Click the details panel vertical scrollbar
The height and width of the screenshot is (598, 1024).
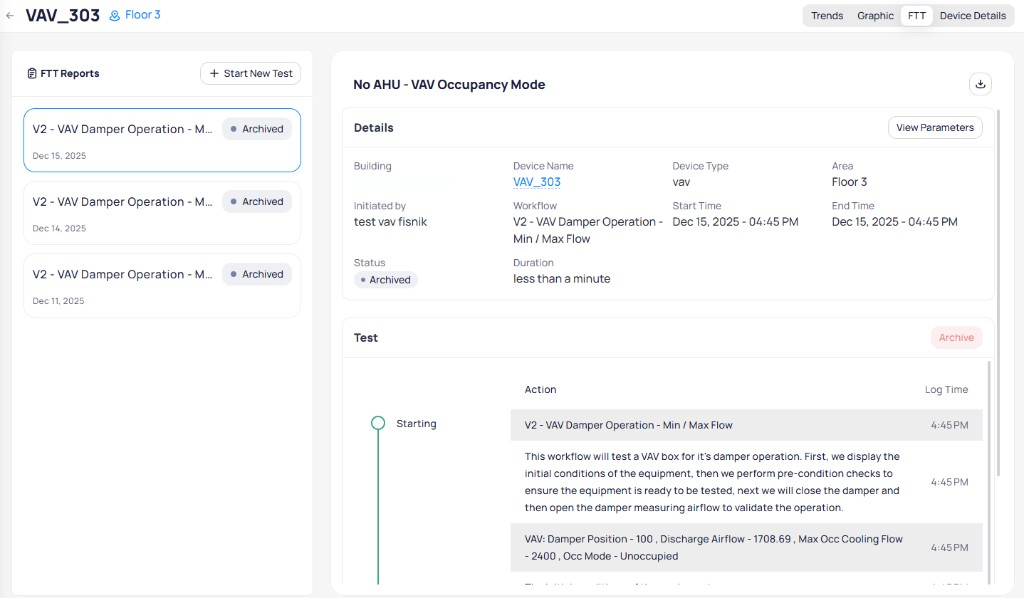click(x=998, y=294)
